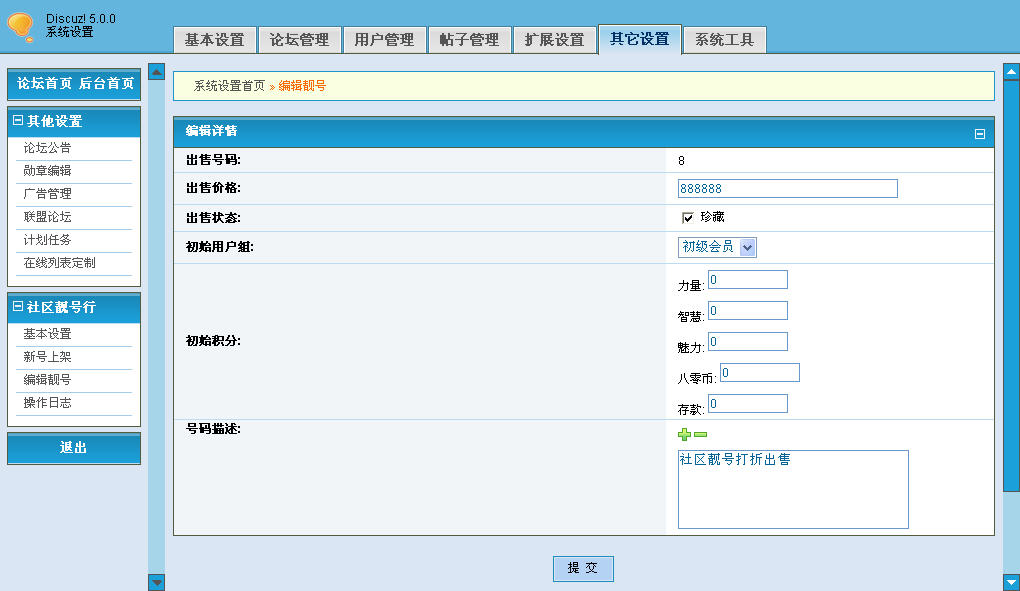The image size is (1020, 591).
Task: Collapse the 其他设置 sidebar section
Action: point(18,120)
